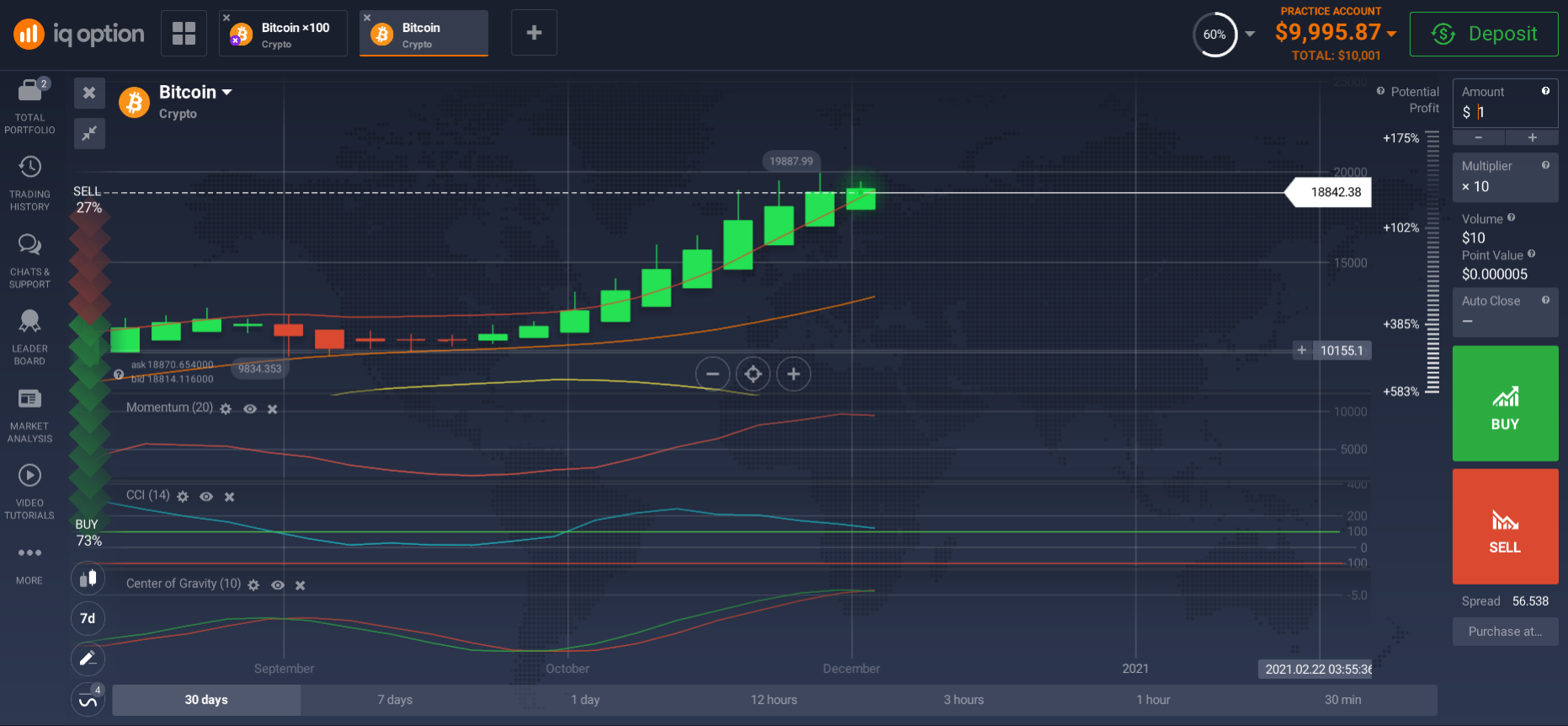Click the potential profit scale bar
This screenshot has height=726, width=1568.
tap(1432, 262)
